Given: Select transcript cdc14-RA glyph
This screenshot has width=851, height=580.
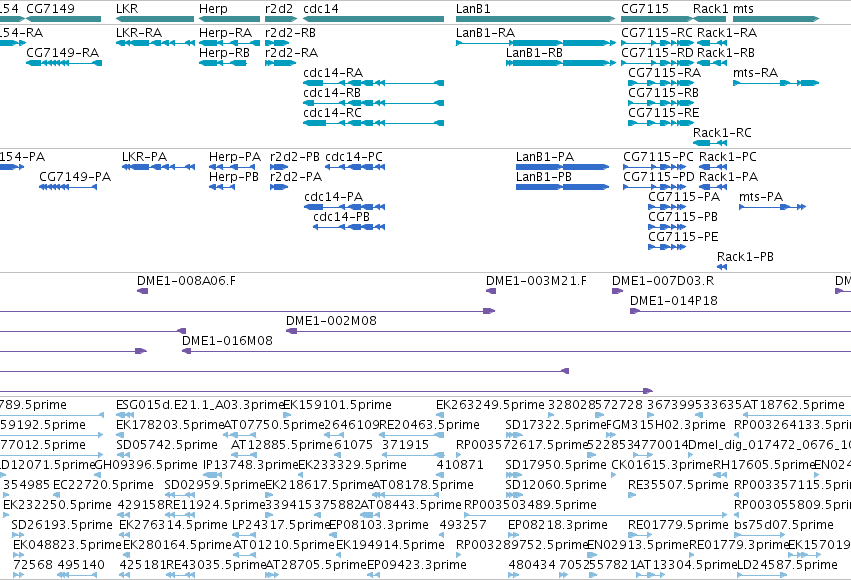Looking at the screenshot, I should (373, 83).
